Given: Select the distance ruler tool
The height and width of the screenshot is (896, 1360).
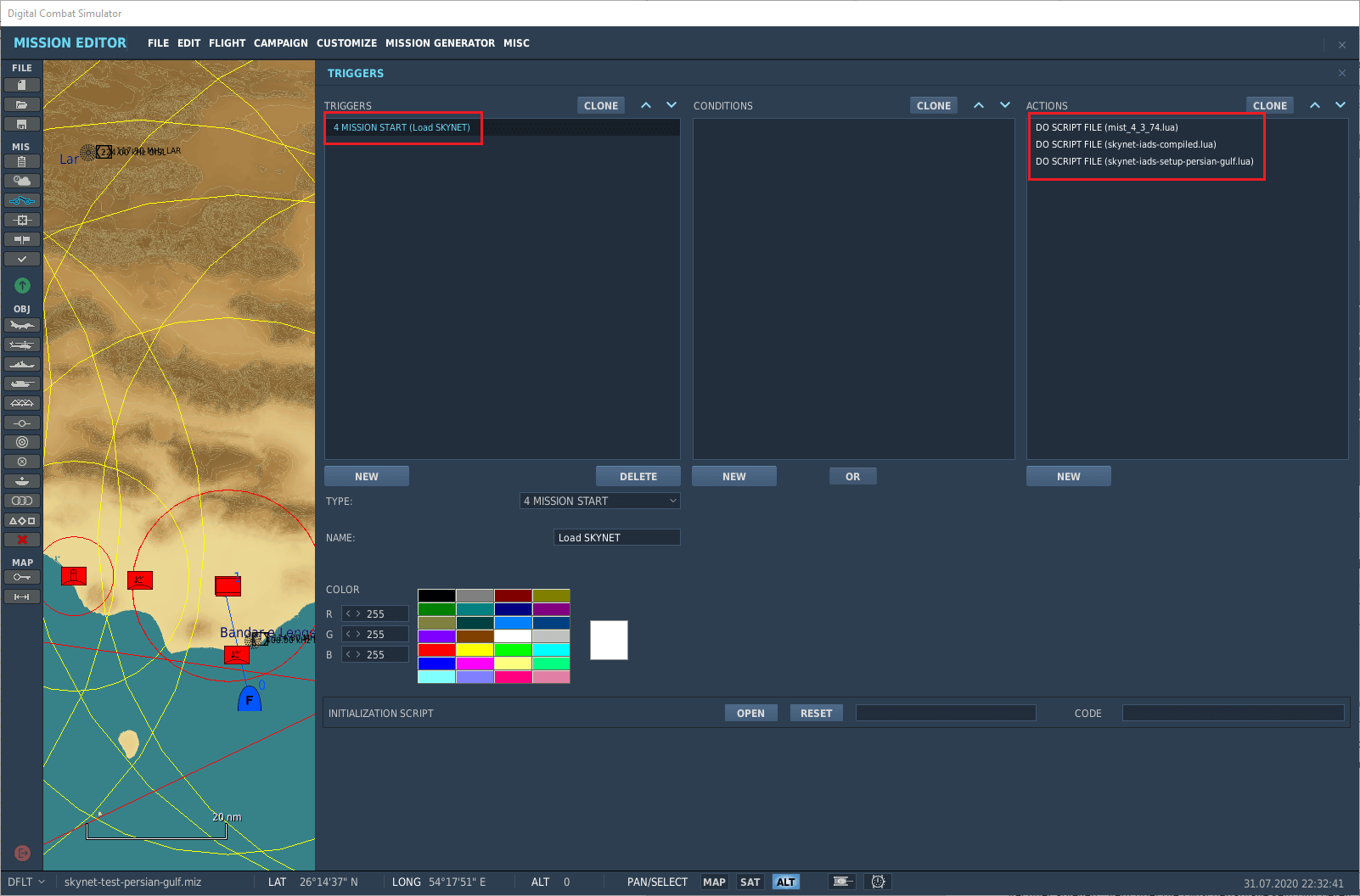Looking at the screenshot, I should [22, 596].
